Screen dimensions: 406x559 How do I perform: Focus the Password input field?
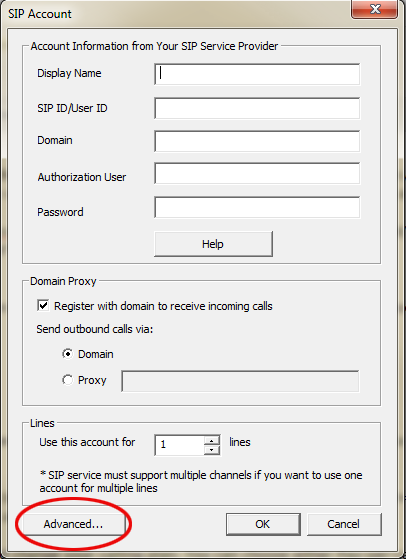pyautogui.click(x=257, y=207)
